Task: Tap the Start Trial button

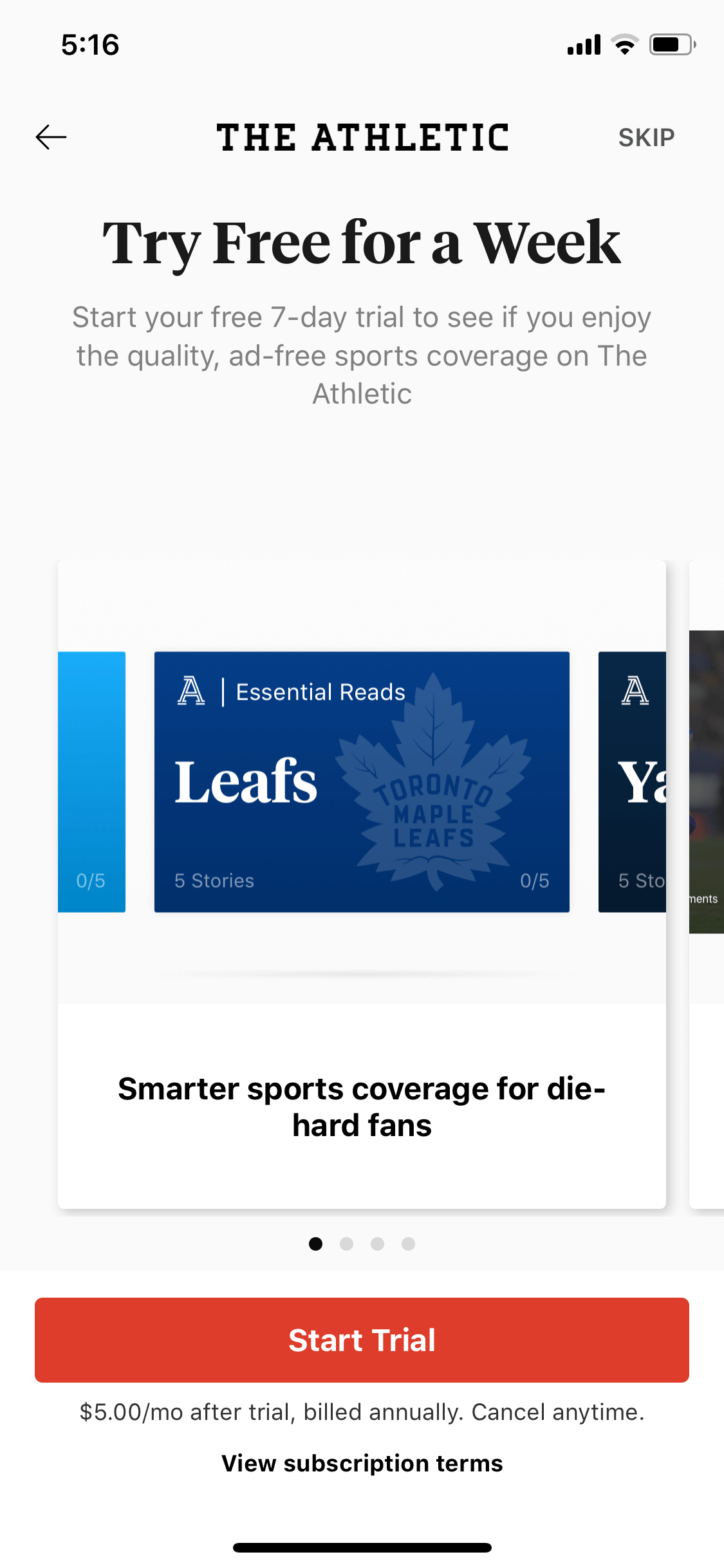Action: tap(362, 1340)
